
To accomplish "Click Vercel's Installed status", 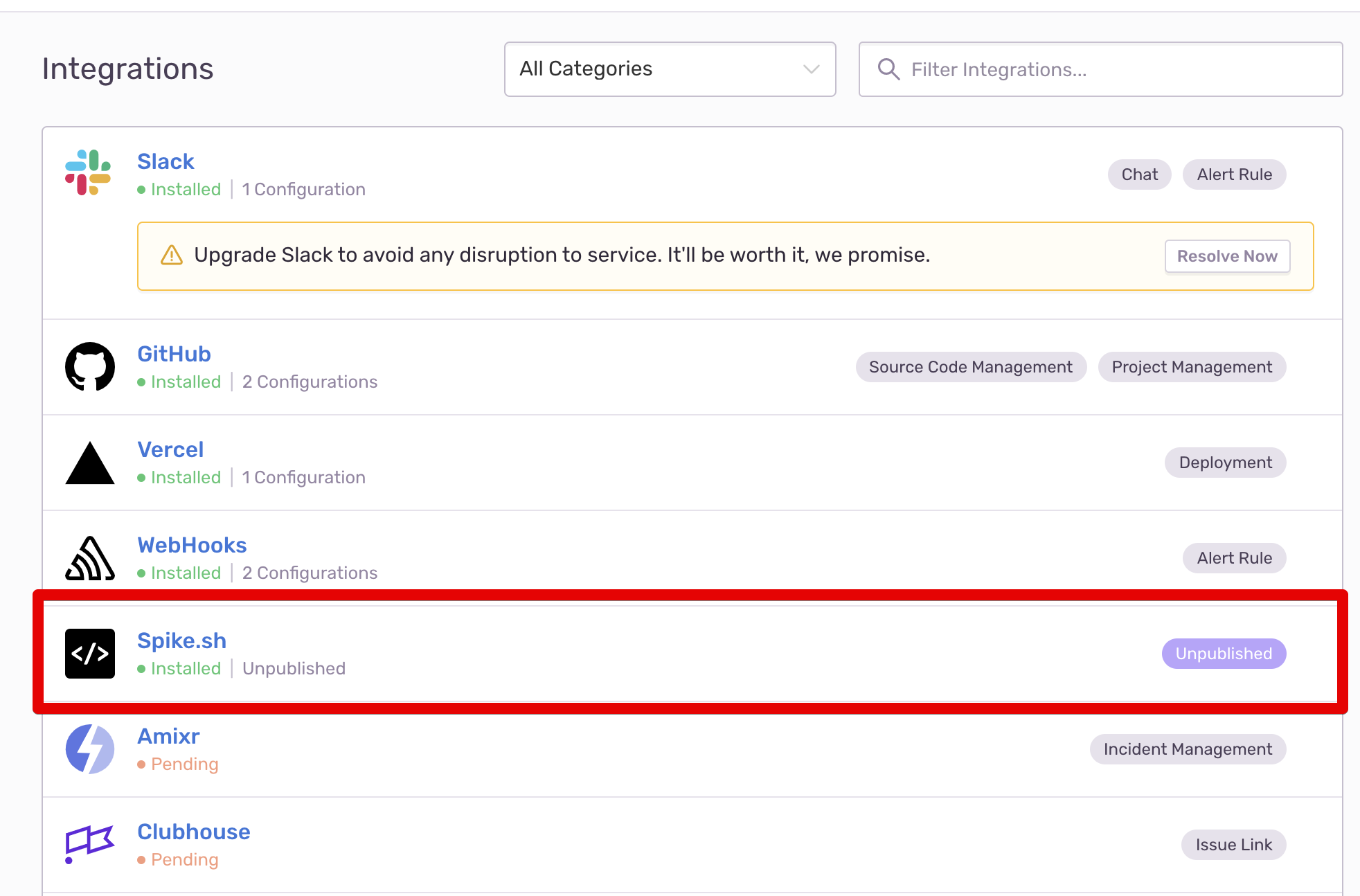I will 179,477.
